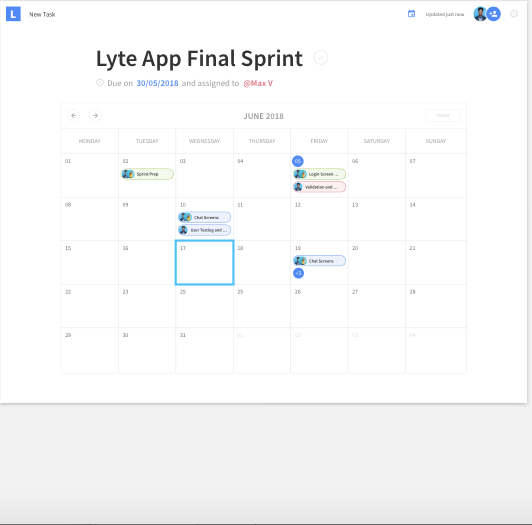Open the Login Screen event on the 05

tap(319, 174)
